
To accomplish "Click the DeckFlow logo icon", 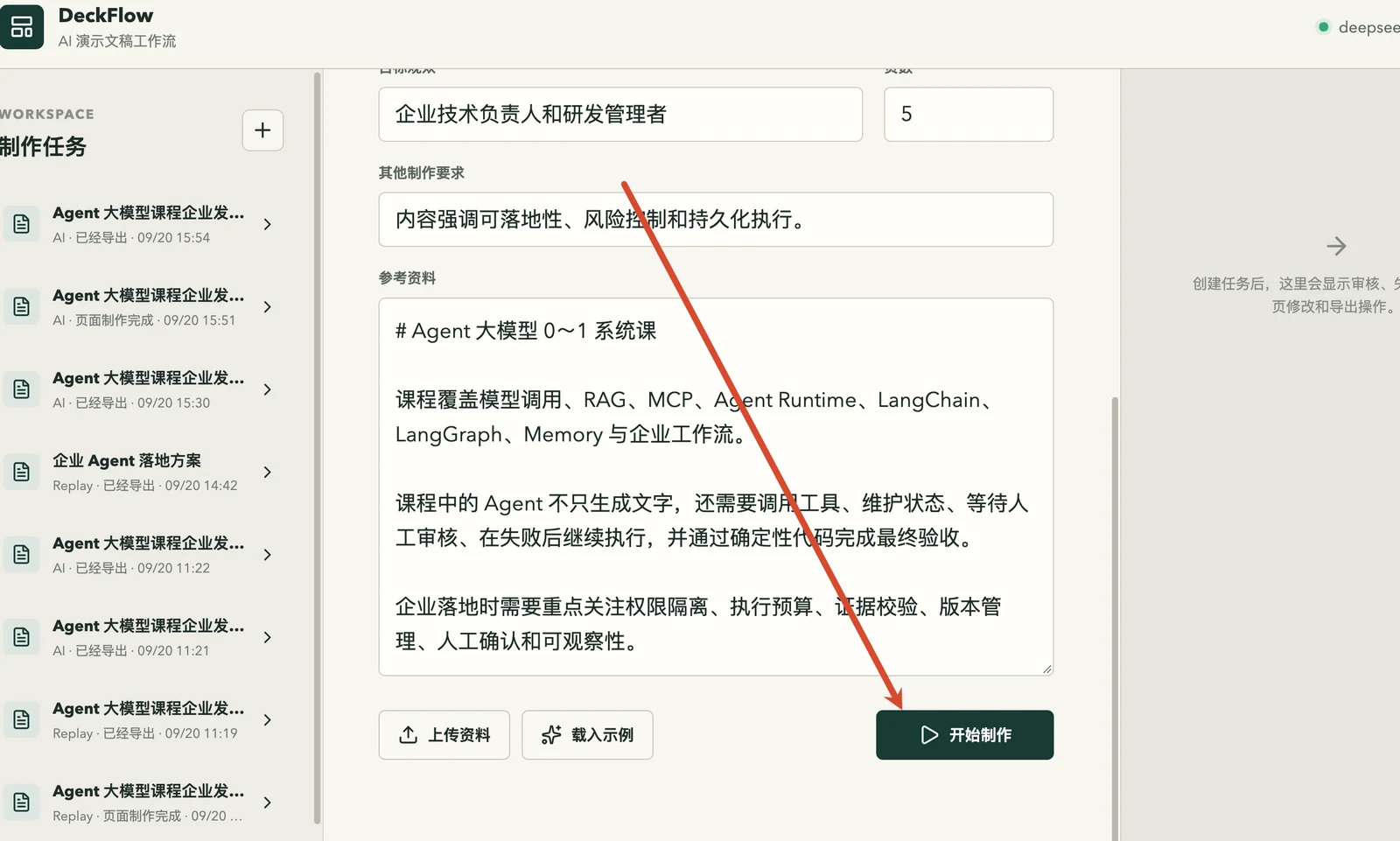I will [x=21, y=27].
